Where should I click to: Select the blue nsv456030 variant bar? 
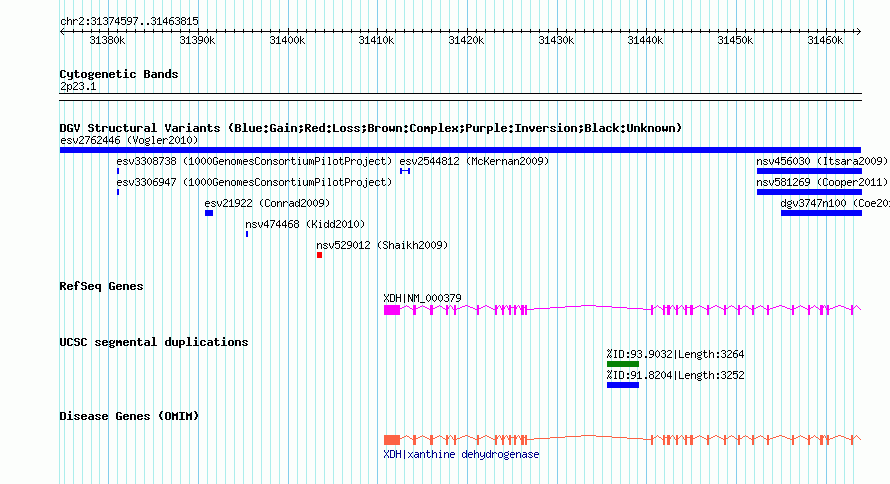(809, 171)
